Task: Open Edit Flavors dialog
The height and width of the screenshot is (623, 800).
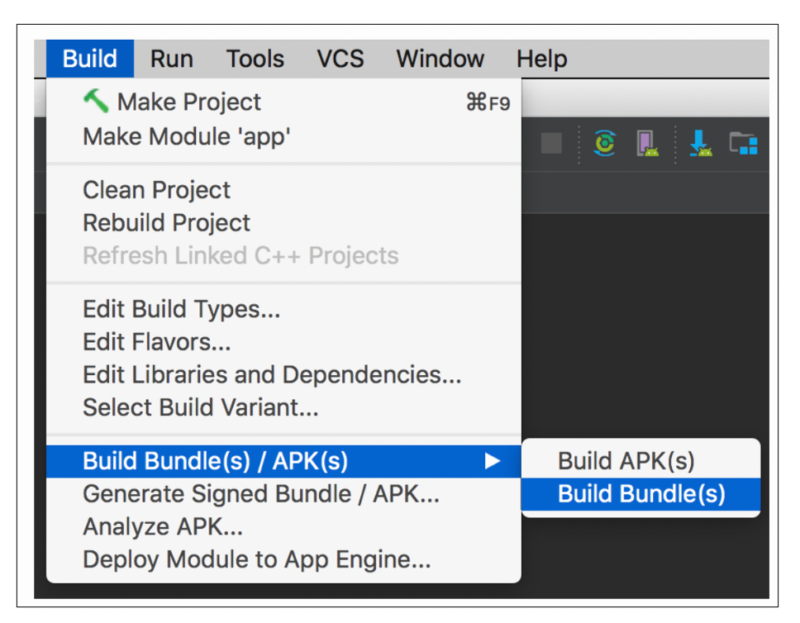Action: coord(157,341)
